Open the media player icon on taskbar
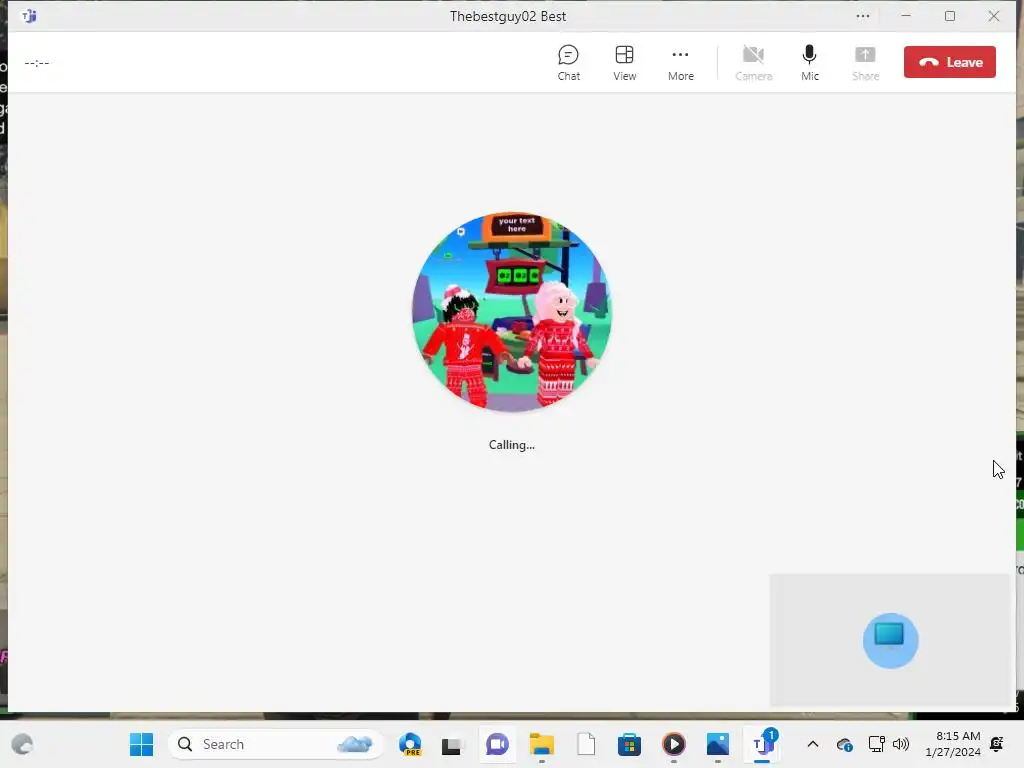The width and height of the screenshot is (1024, 768). [x=673, y=744]
